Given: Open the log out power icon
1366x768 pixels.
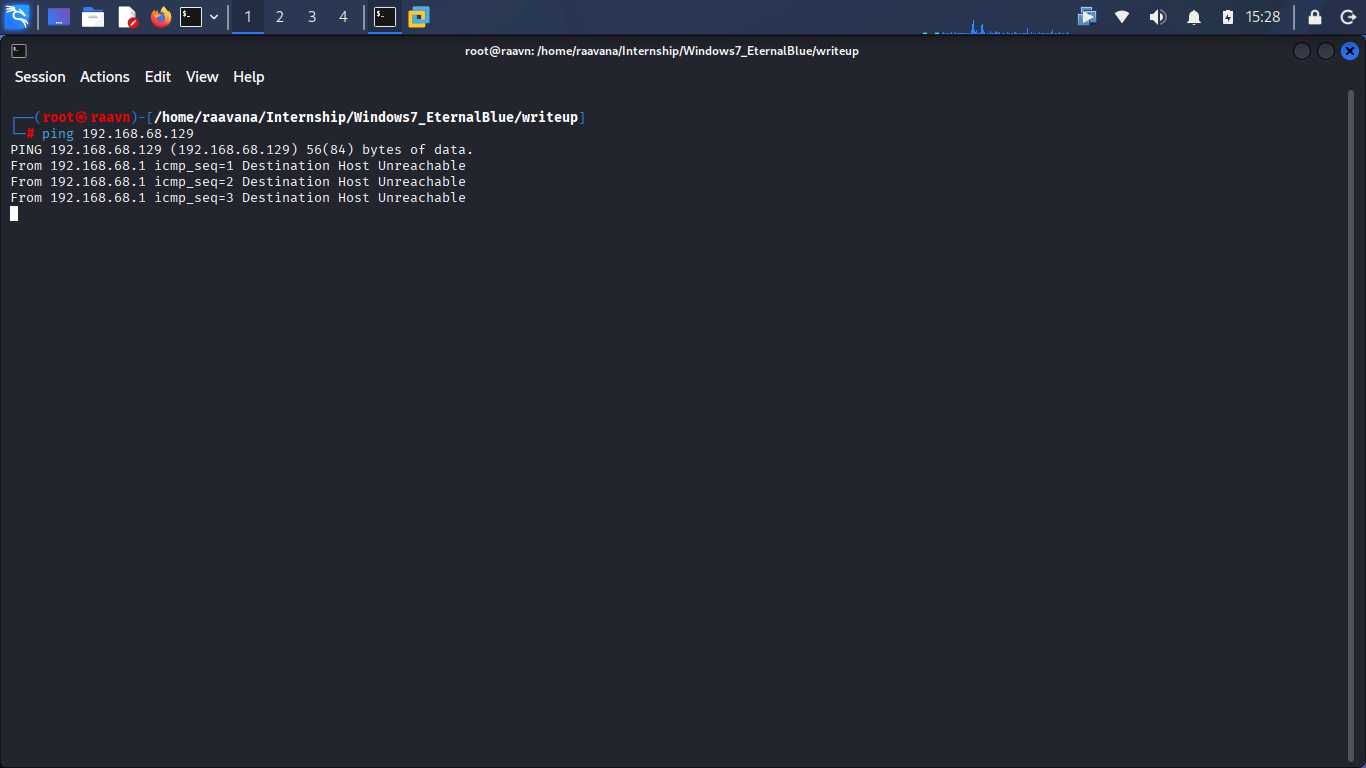Looking at the screenshot, I should point(1347,17).
